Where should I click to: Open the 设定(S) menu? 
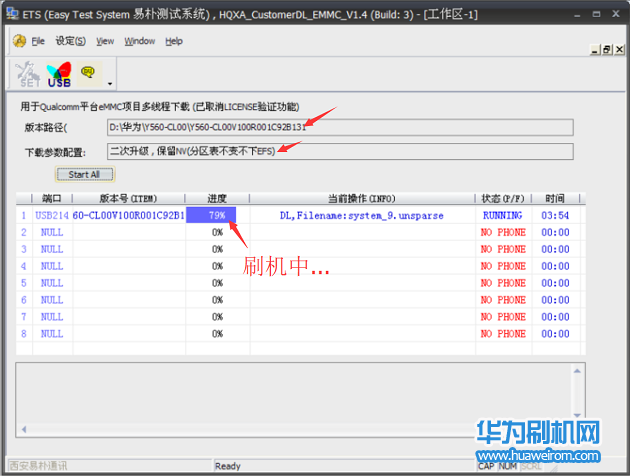coord(71,41)
